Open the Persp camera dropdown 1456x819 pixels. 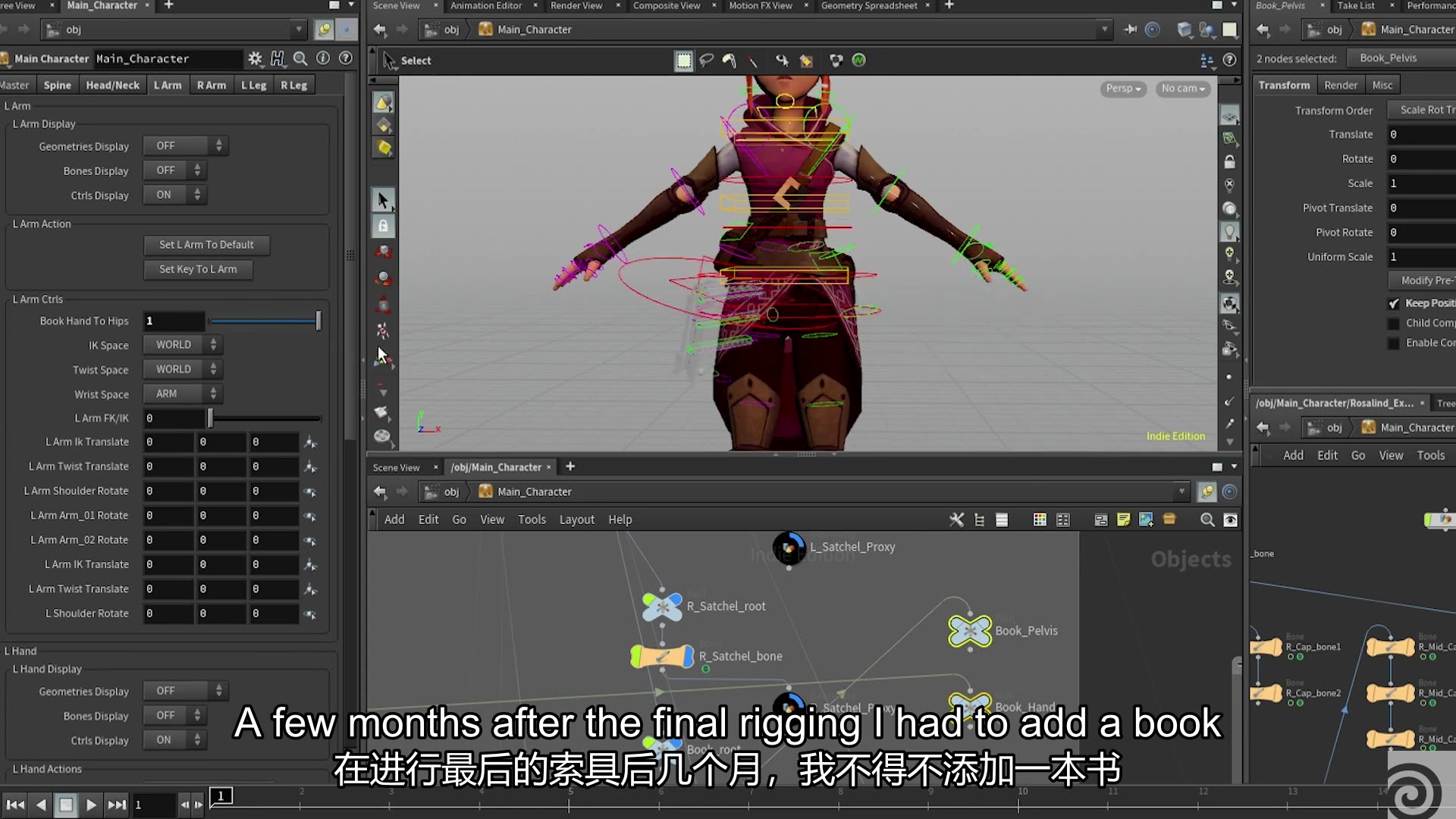click(1123, 89)
